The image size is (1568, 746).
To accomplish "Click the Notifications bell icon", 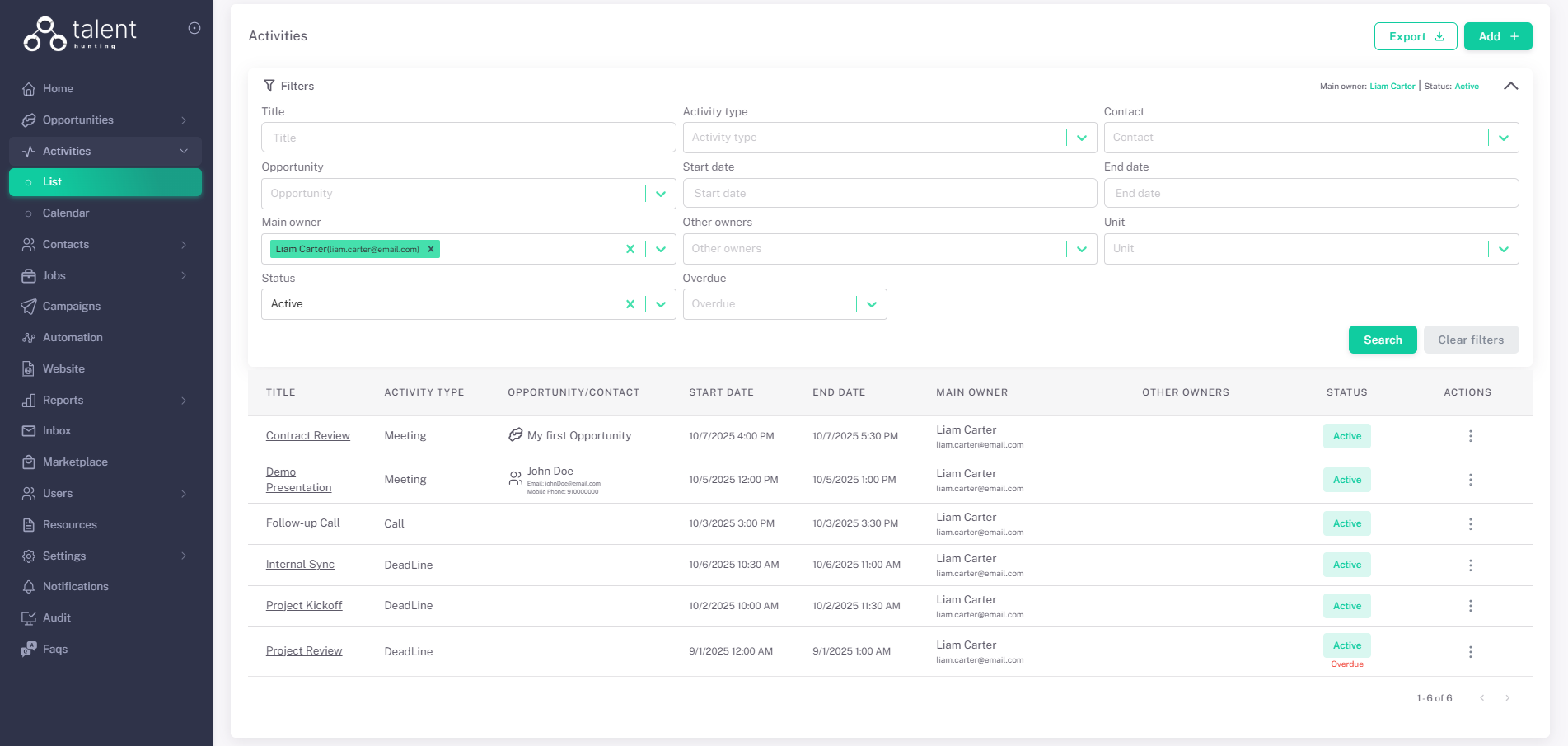I will 29,587.
